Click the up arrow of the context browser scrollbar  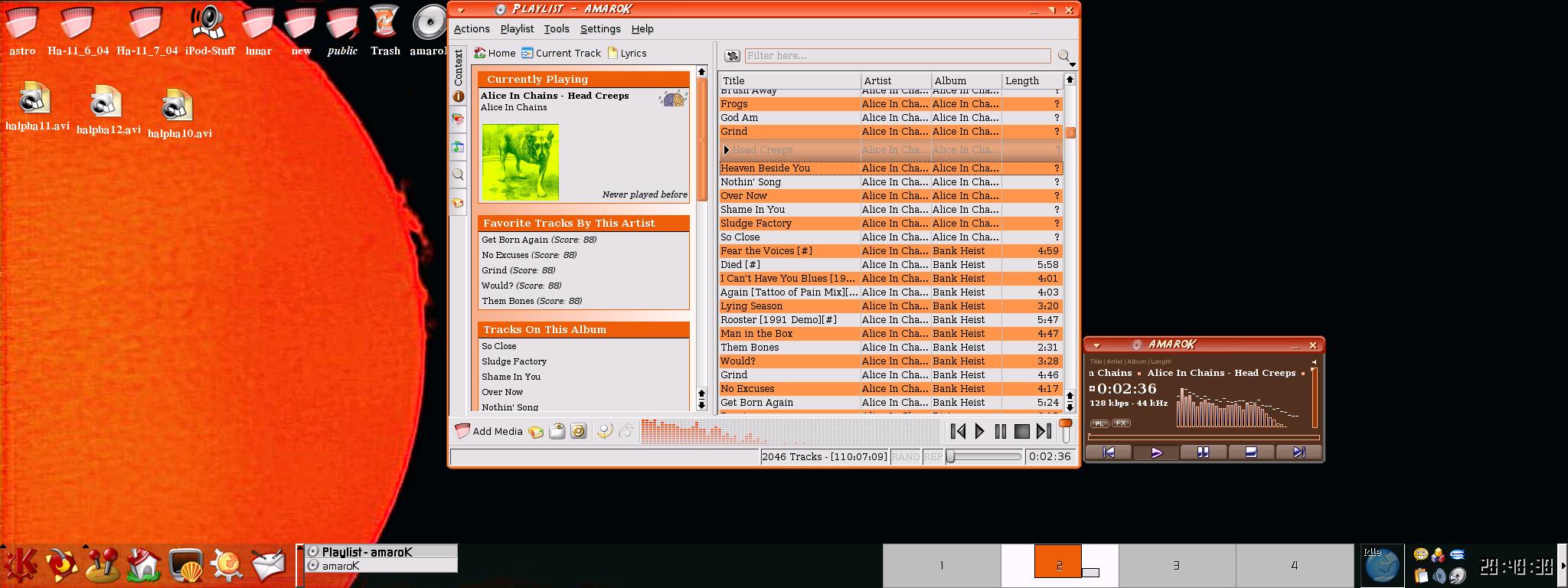point(701,72)
